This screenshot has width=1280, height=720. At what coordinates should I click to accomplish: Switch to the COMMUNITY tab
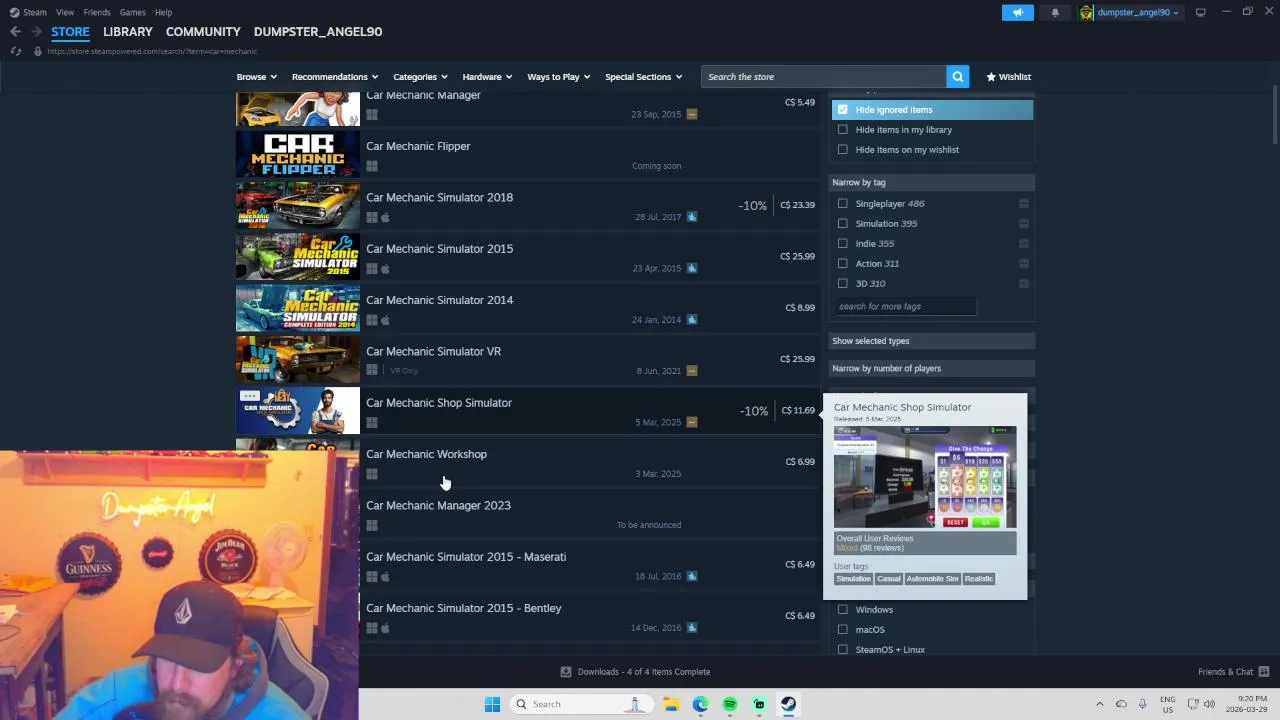point(203,31)
